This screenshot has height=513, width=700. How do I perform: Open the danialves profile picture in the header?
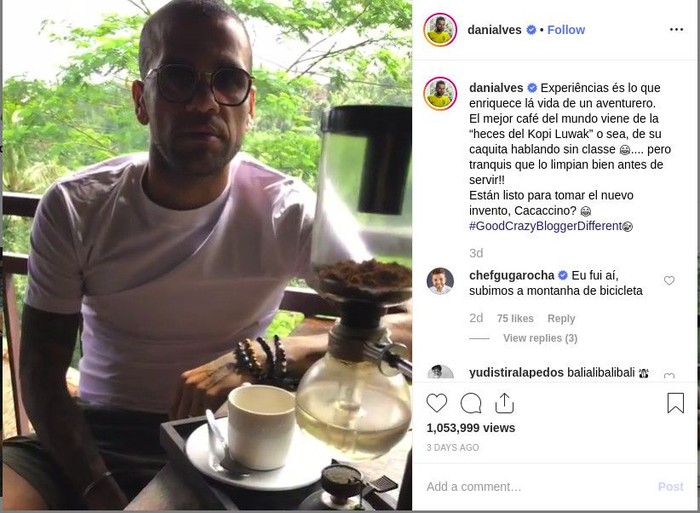click(440, 30)
